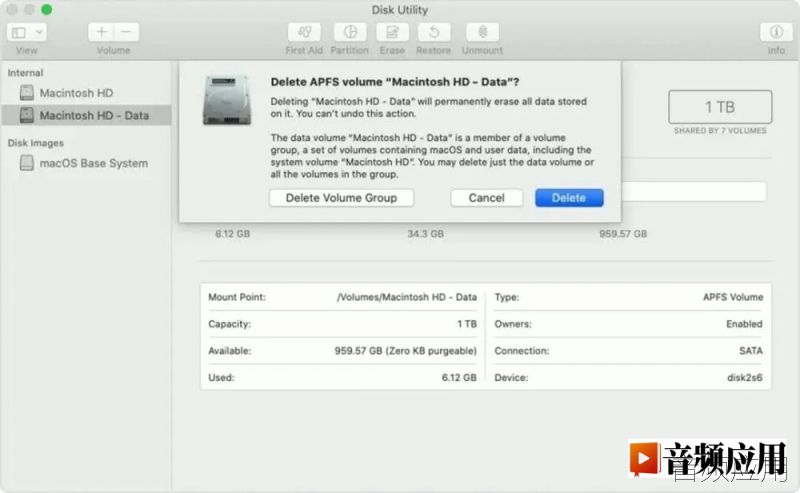Click the Internal sidebar section header
The height and width of the screenshot is (493, 800).
tap(26, 73)
